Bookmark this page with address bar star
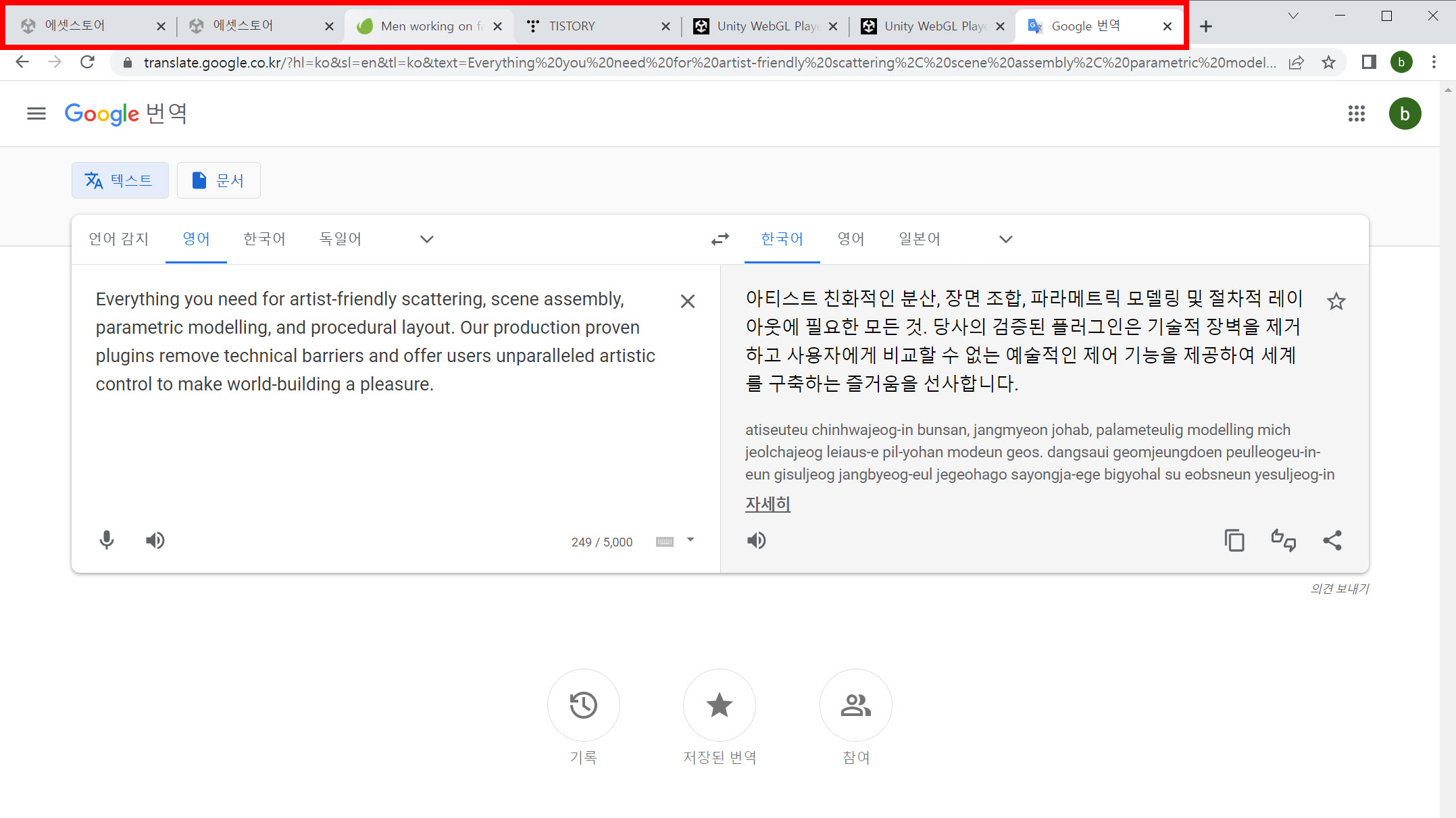This screenshot has height=818, width=1456. [1328, 63]
